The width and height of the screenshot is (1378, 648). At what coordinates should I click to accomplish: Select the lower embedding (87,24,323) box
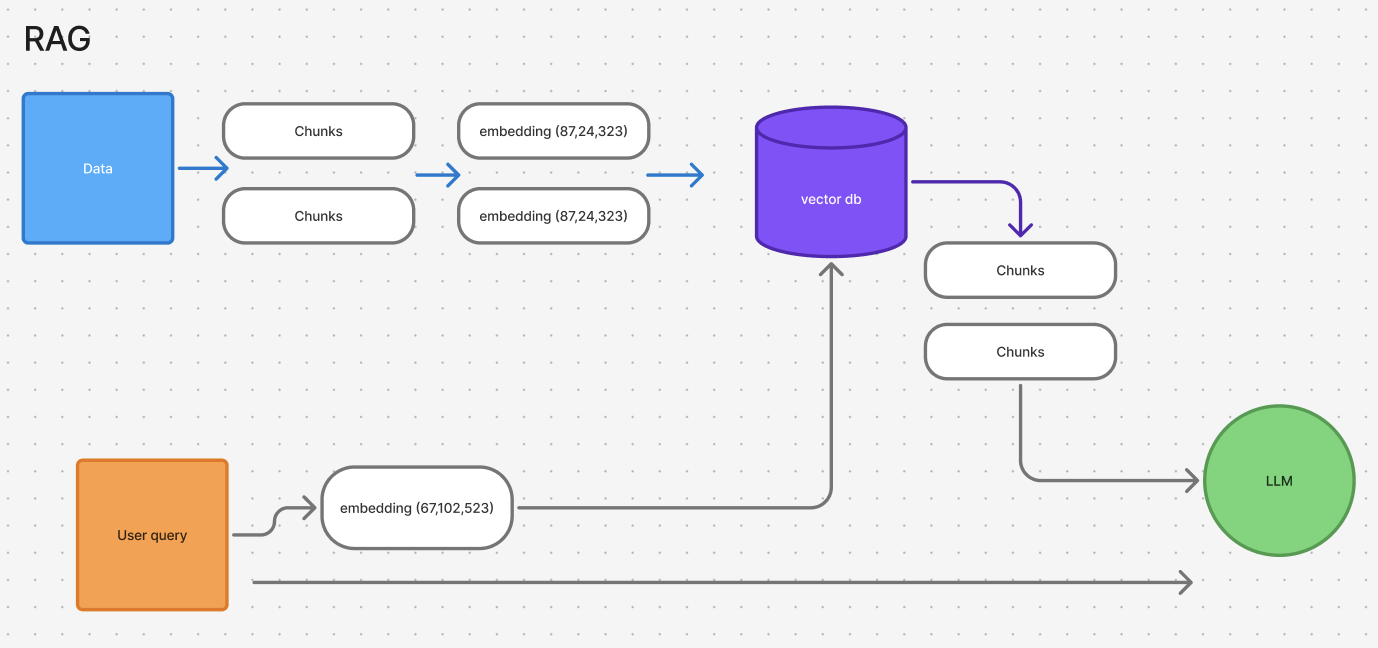[553, 216]
